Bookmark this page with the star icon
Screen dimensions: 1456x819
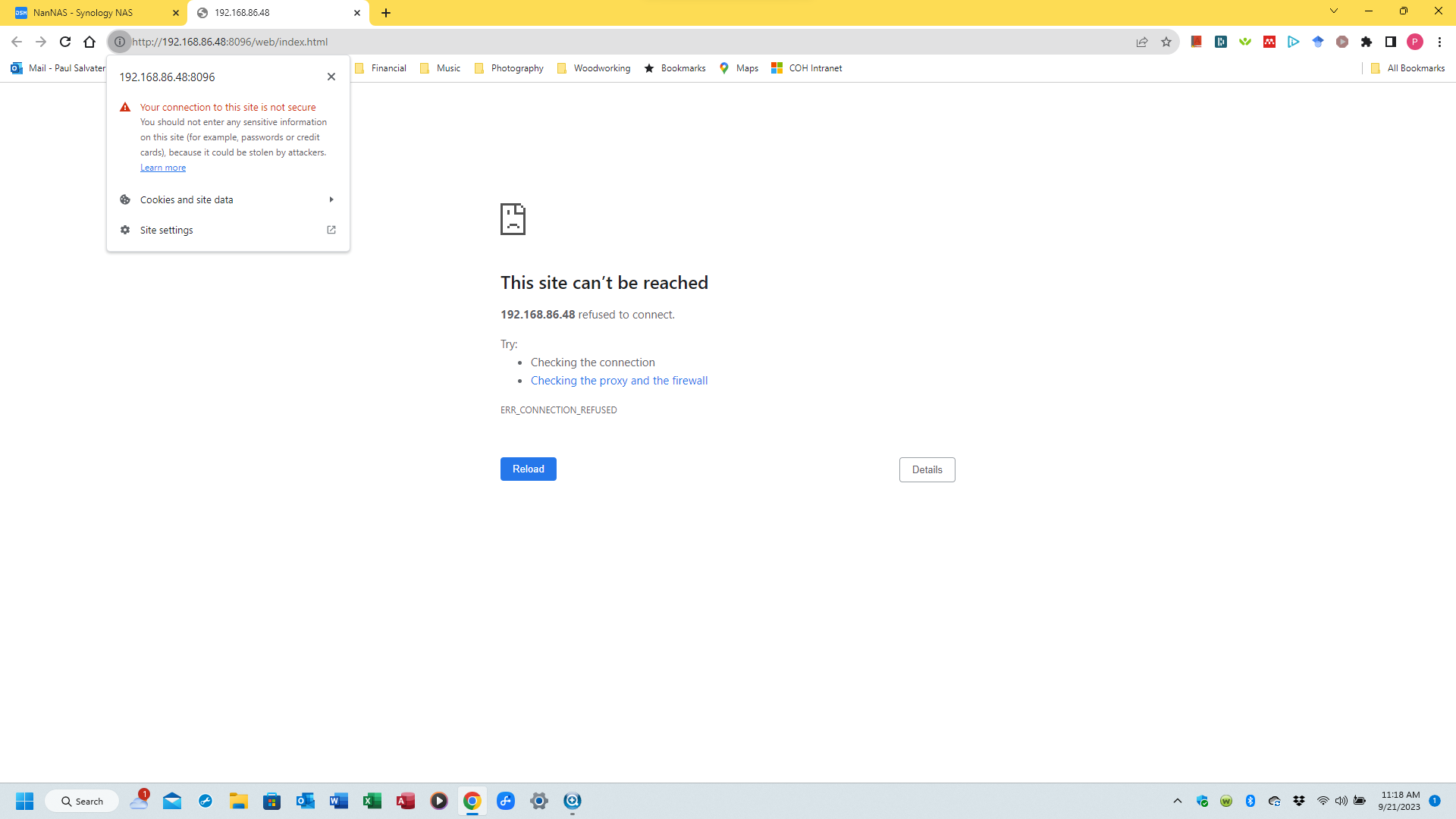click(x=1166, y=42)
